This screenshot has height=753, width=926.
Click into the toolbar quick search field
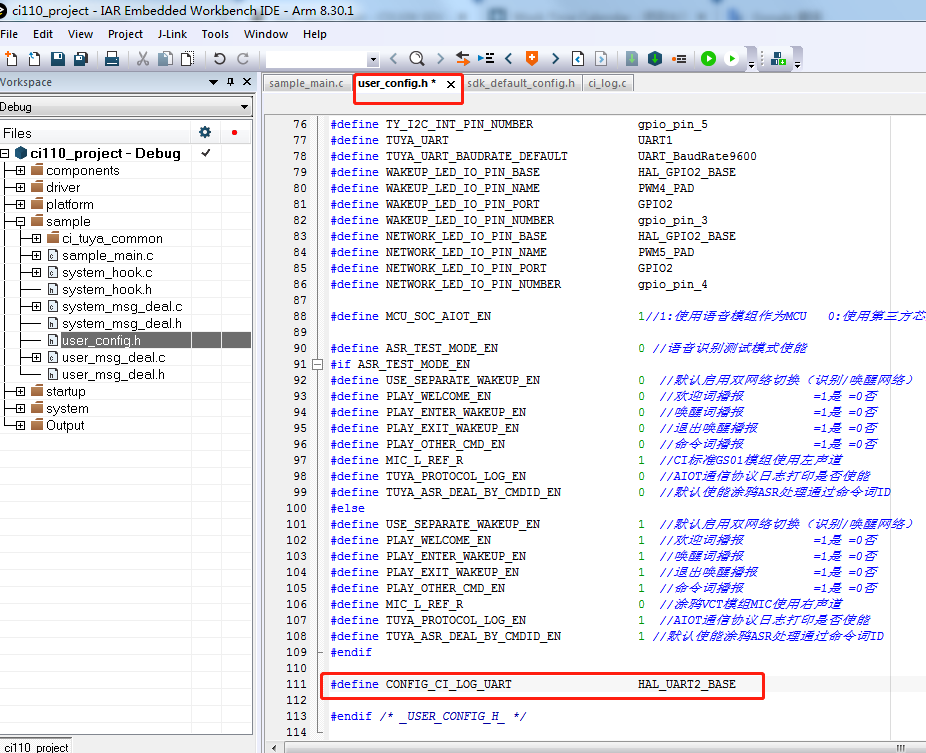(x=317, y=59)
